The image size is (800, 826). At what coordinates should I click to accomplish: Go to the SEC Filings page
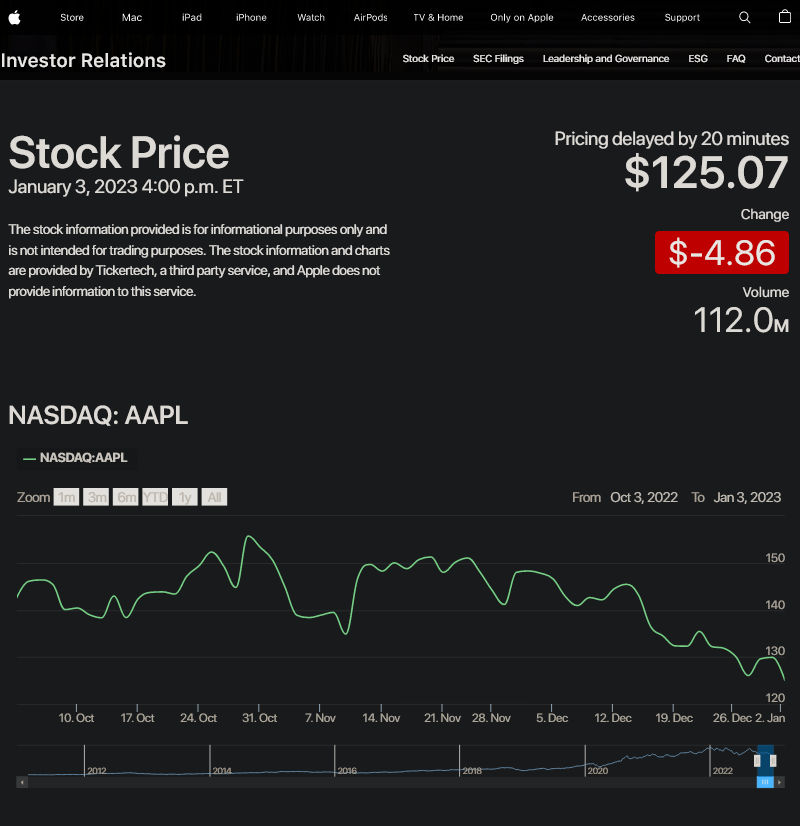(x=498, y=59)
